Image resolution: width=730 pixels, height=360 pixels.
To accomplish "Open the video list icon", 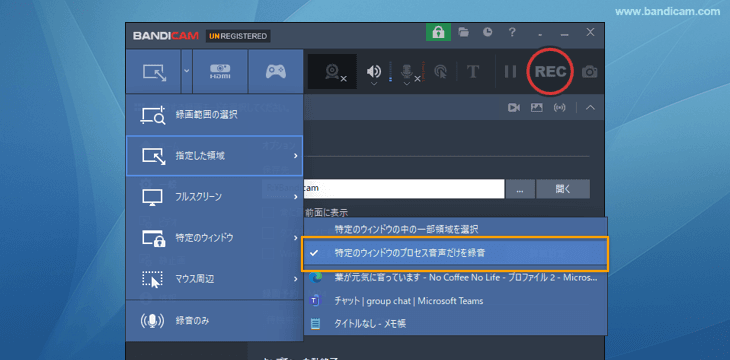I will click(x=514, y=108).
